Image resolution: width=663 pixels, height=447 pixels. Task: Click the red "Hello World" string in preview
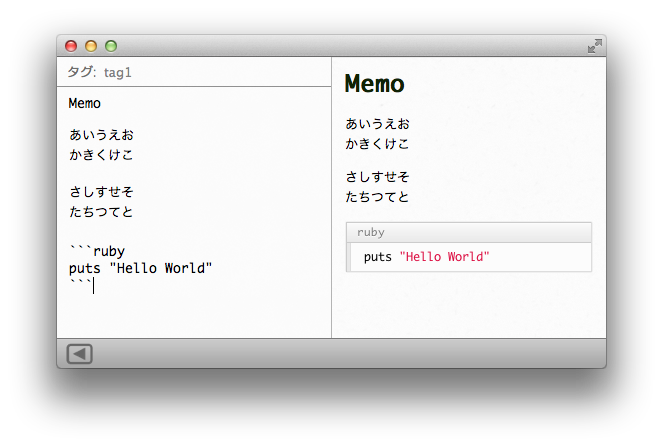pyautogui.click(x=444, y=257)
